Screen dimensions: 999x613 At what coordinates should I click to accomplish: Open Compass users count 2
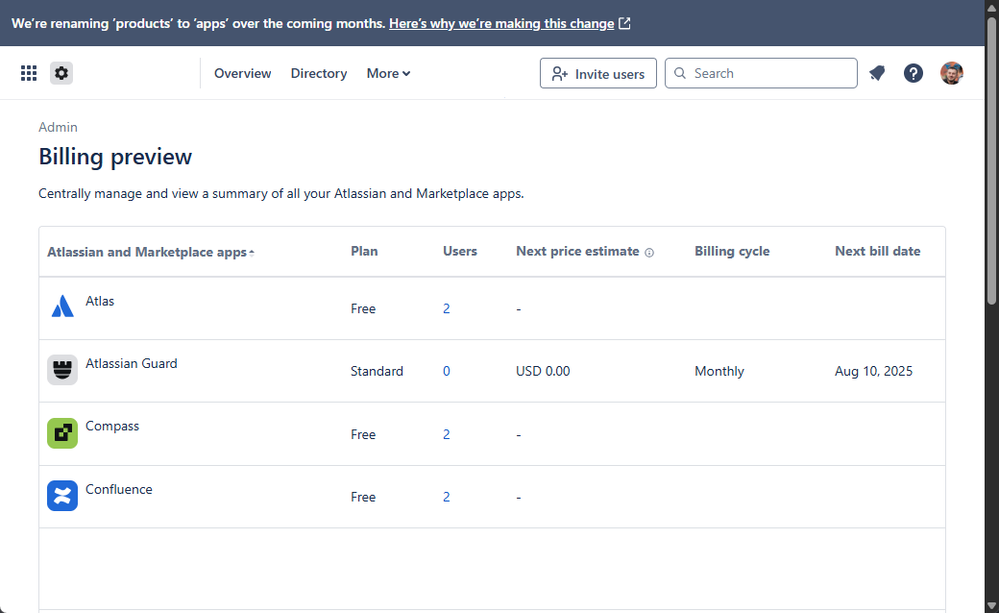tap(447, 434)
